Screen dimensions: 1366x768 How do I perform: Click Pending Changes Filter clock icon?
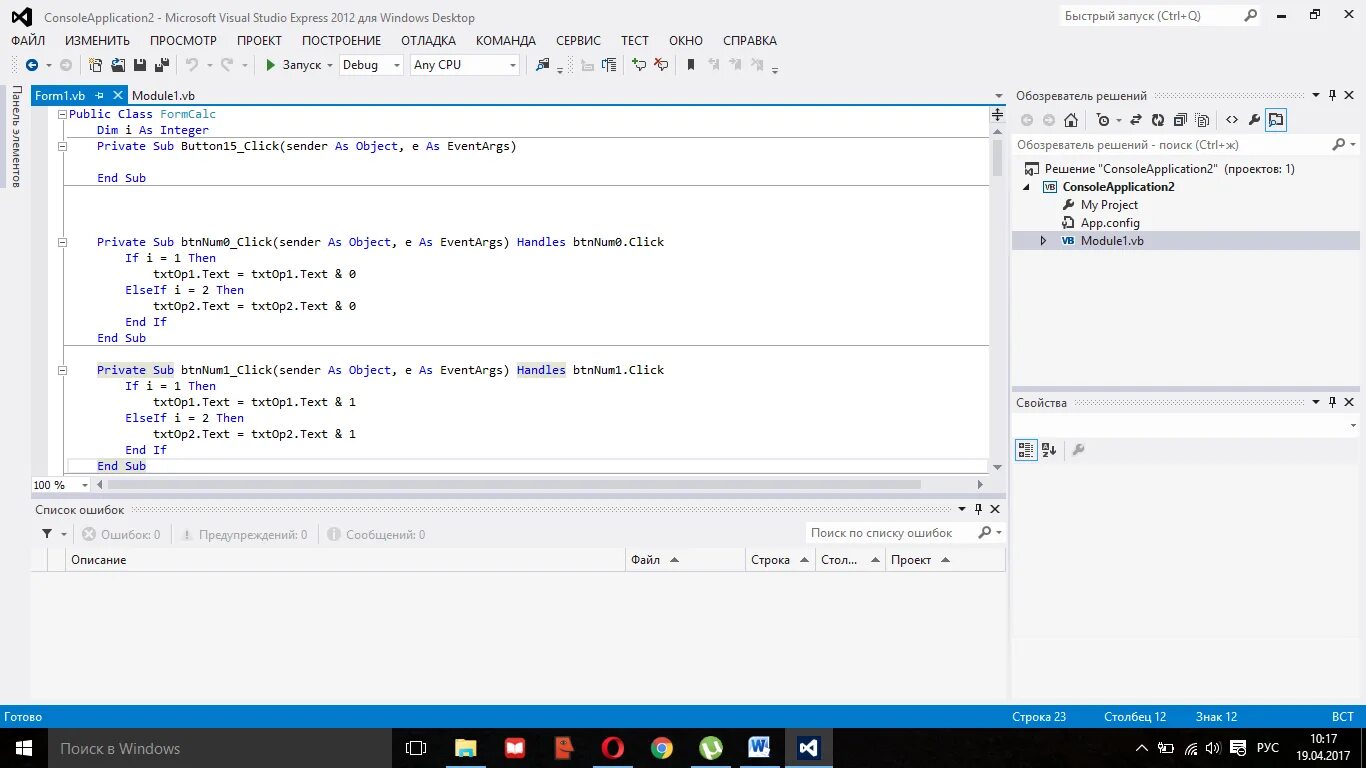(1102, 120)
